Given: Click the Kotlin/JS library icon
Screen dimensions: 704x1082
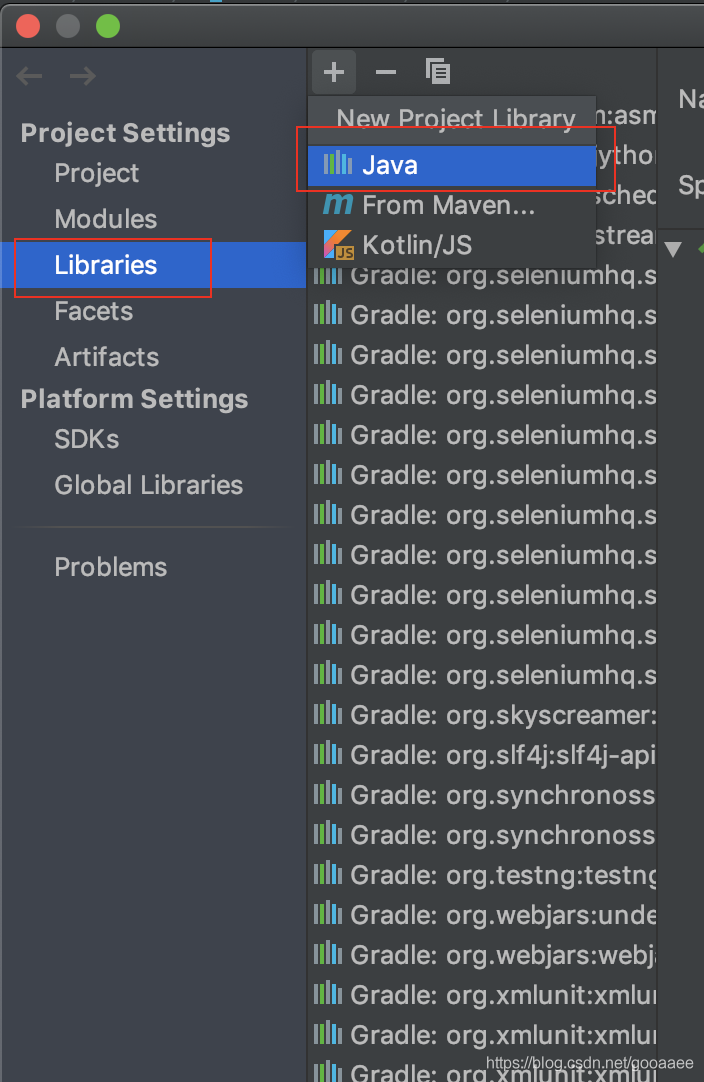Looking at the screenshot, I should click(338, 245).
